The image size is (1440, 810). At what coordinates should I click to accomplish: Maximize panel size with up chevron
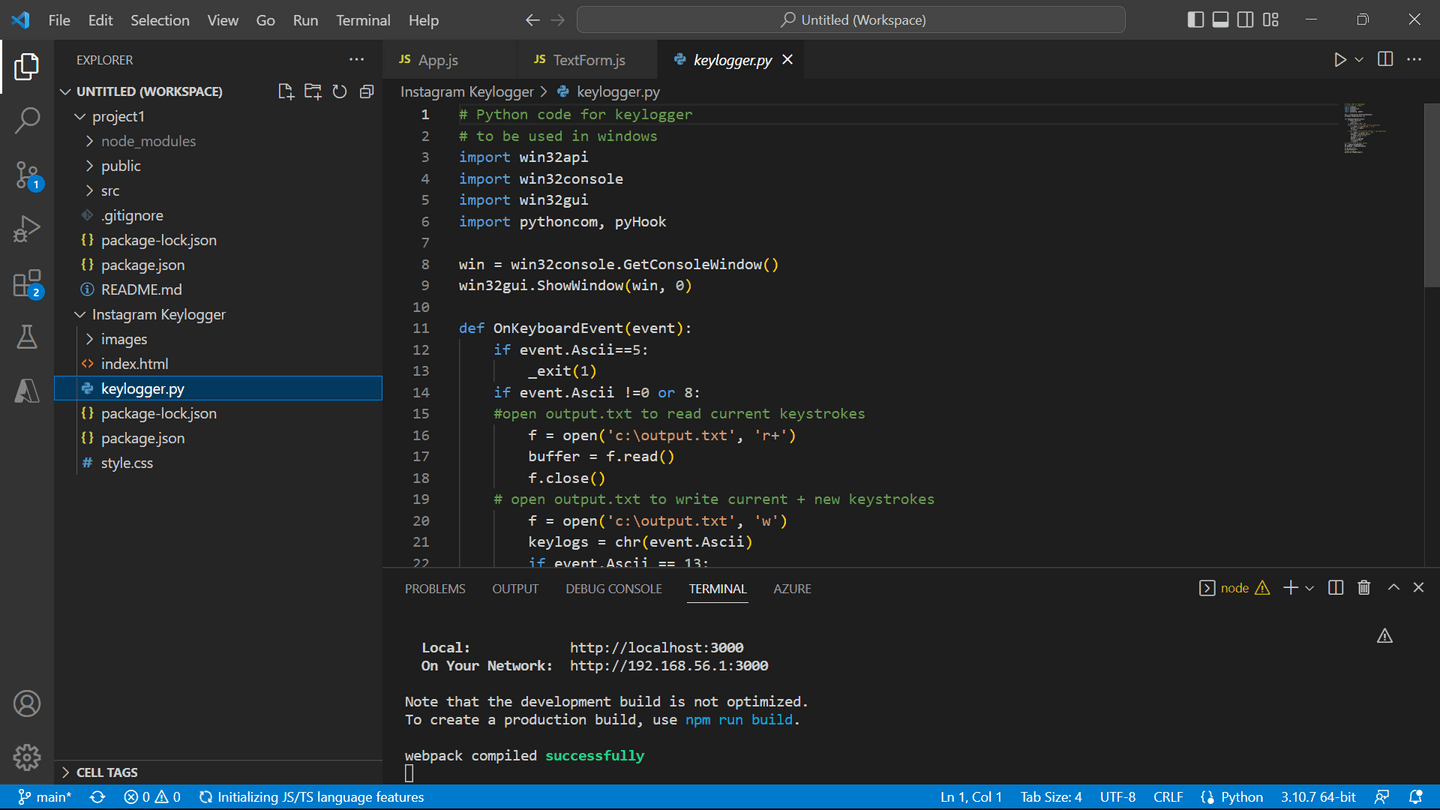point(1393,588)
